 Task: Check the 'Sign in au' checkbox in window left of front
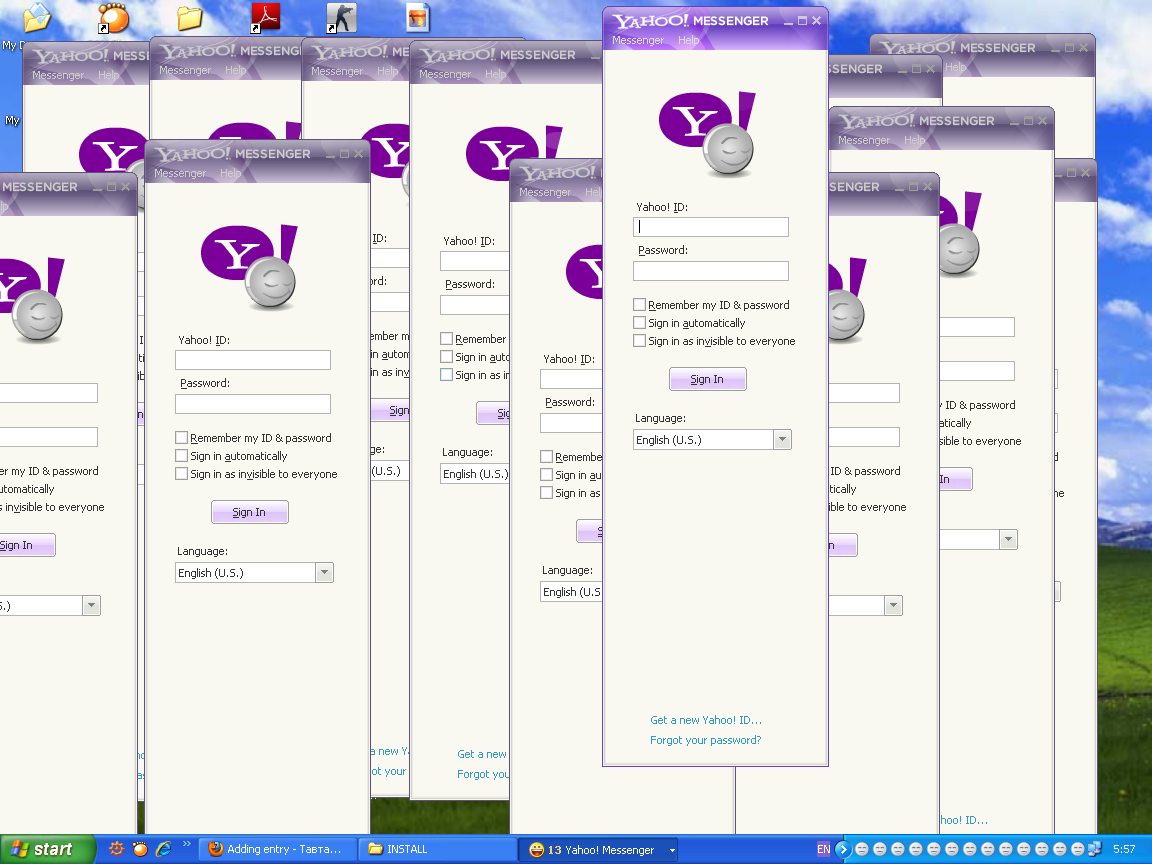point(547,475)
